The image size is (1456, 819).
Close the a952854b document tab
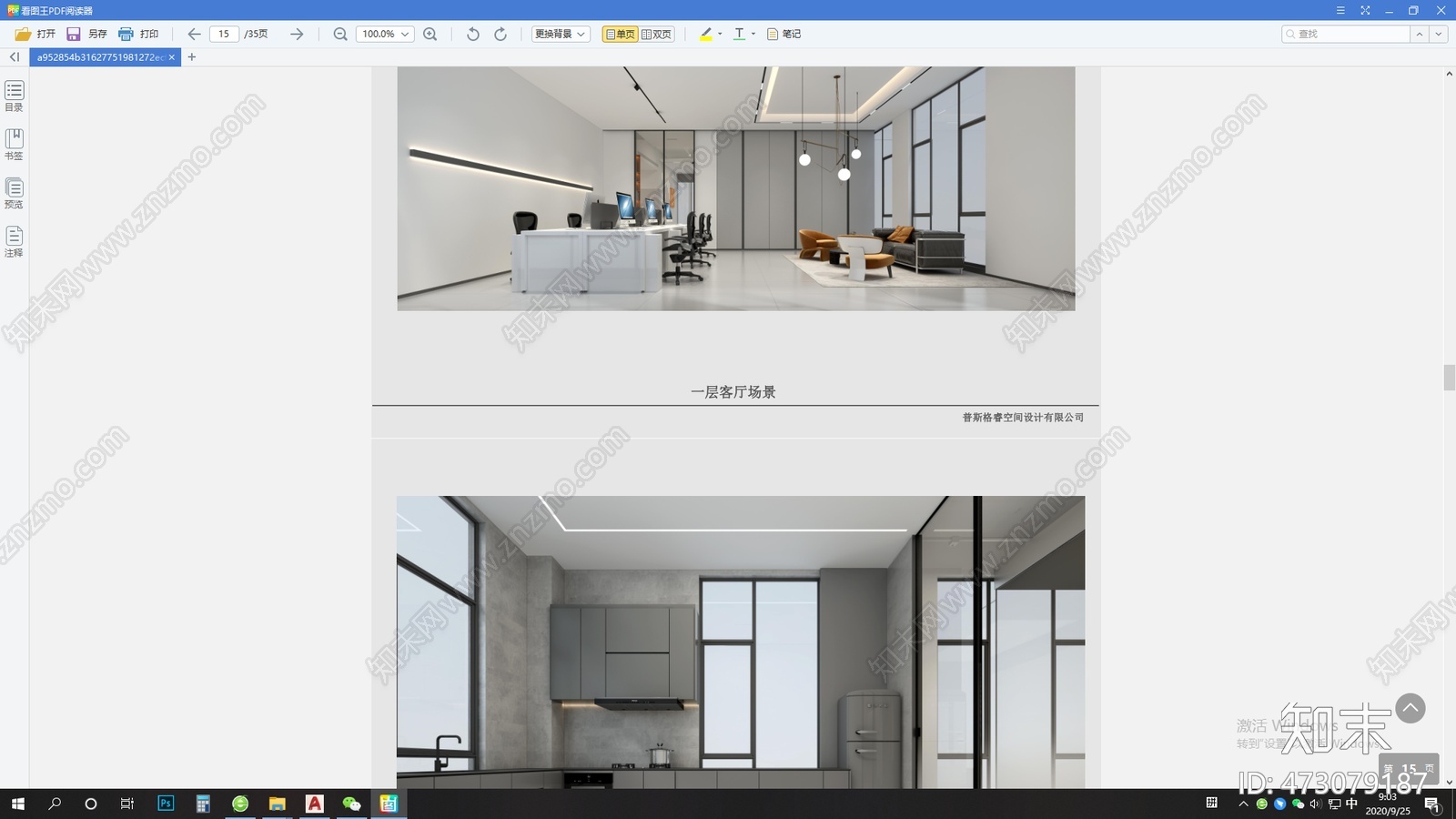point(171,56)
